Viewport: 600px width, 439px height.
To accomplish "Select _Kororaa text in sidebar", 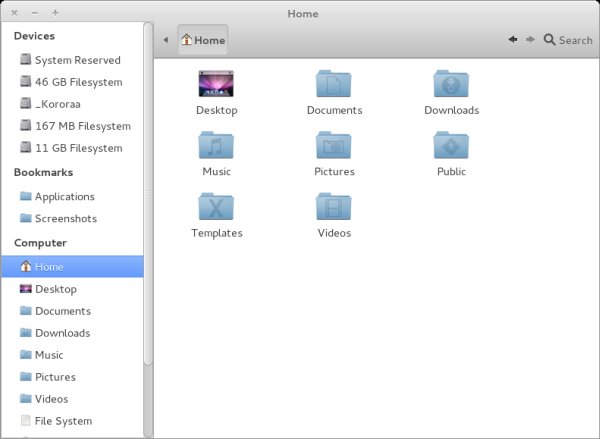I will 57,104.
